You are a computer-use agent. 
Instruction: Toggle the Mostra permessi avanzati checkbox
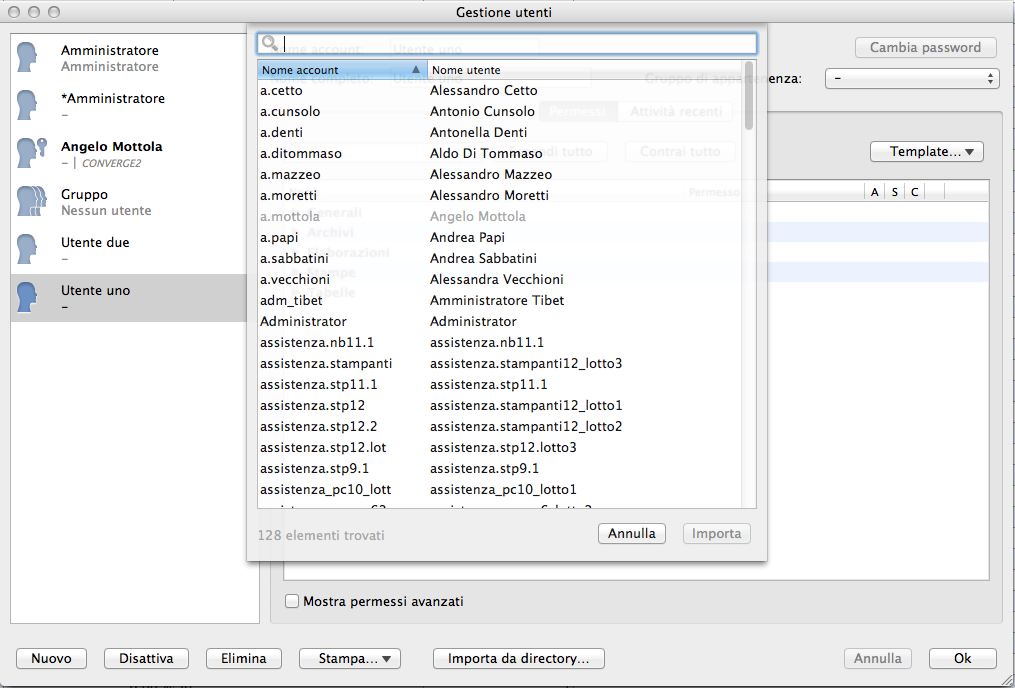[x=292, y=602]
